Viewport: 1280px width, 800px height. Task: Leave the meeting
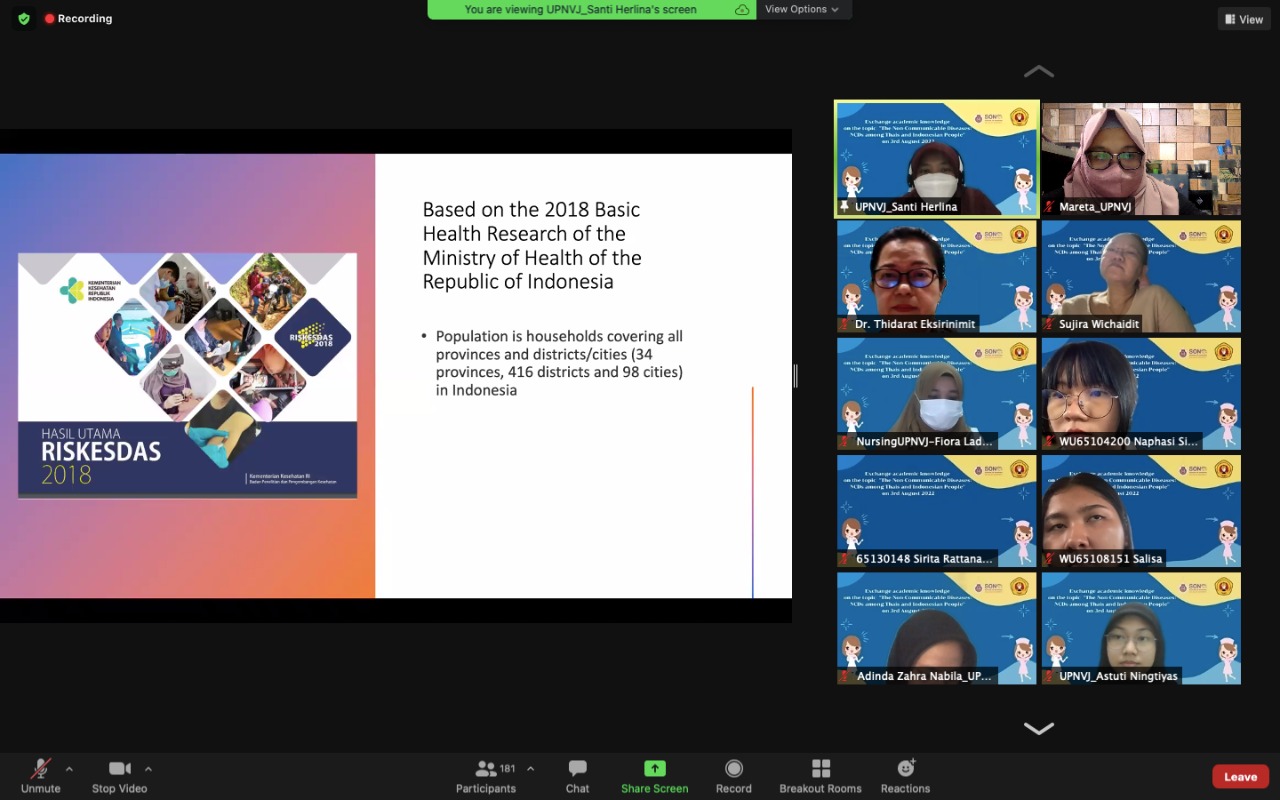[x=1240, y=777]
